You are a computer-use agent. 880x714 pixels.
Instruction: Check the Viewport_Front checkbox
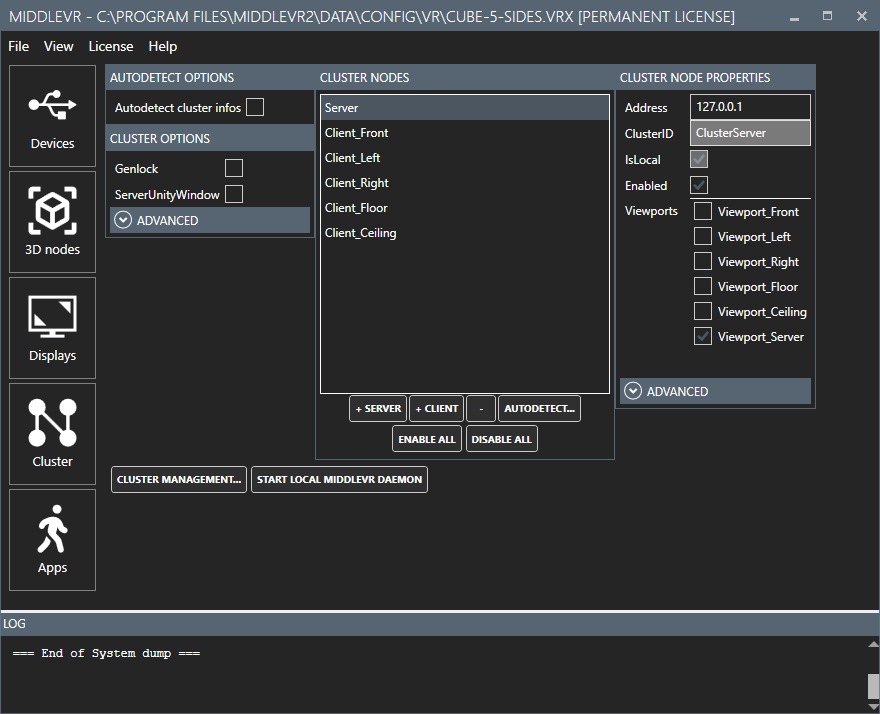point(703,211)
